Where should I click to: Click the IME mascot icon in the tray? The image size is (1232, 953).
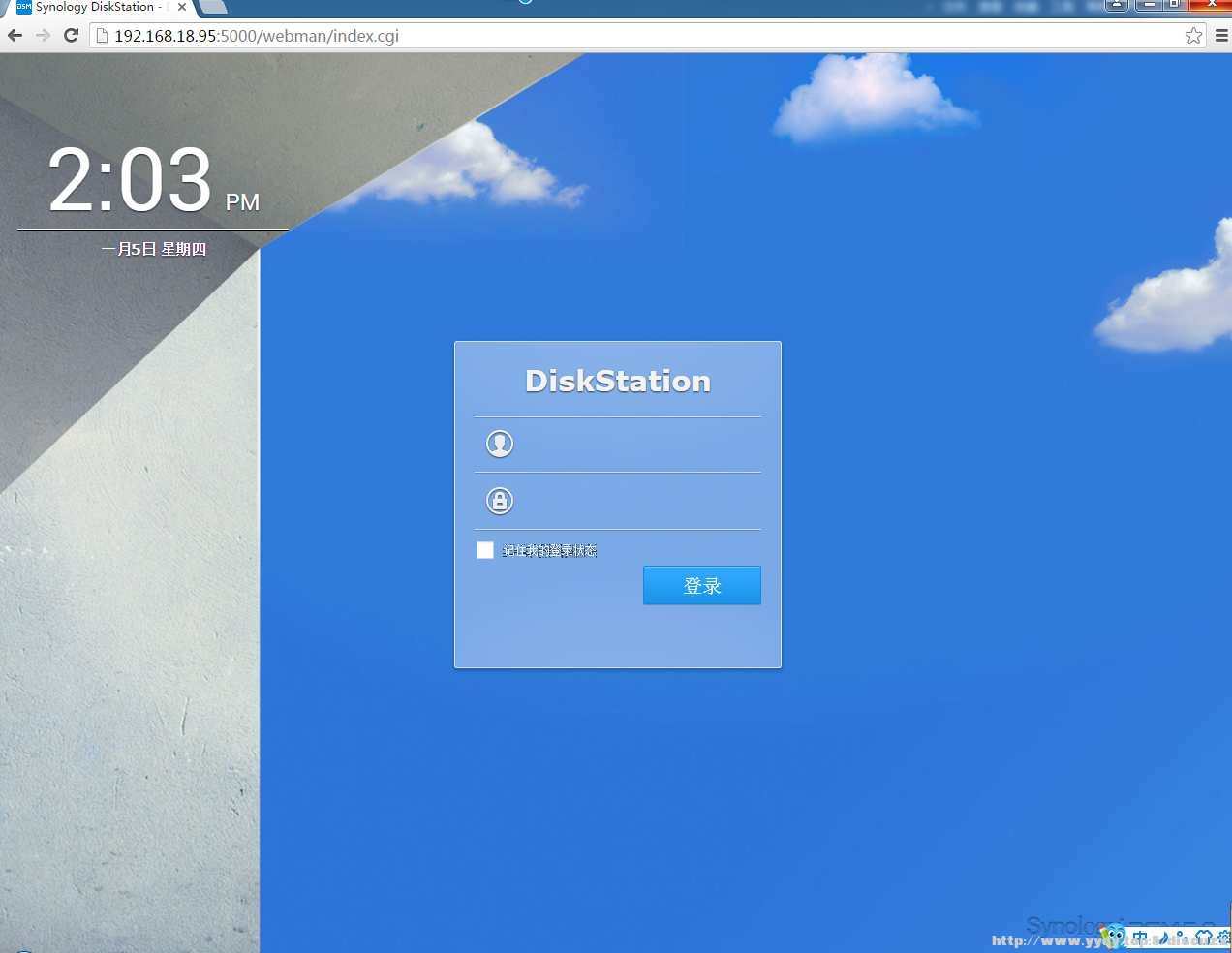click(1114, 938)
